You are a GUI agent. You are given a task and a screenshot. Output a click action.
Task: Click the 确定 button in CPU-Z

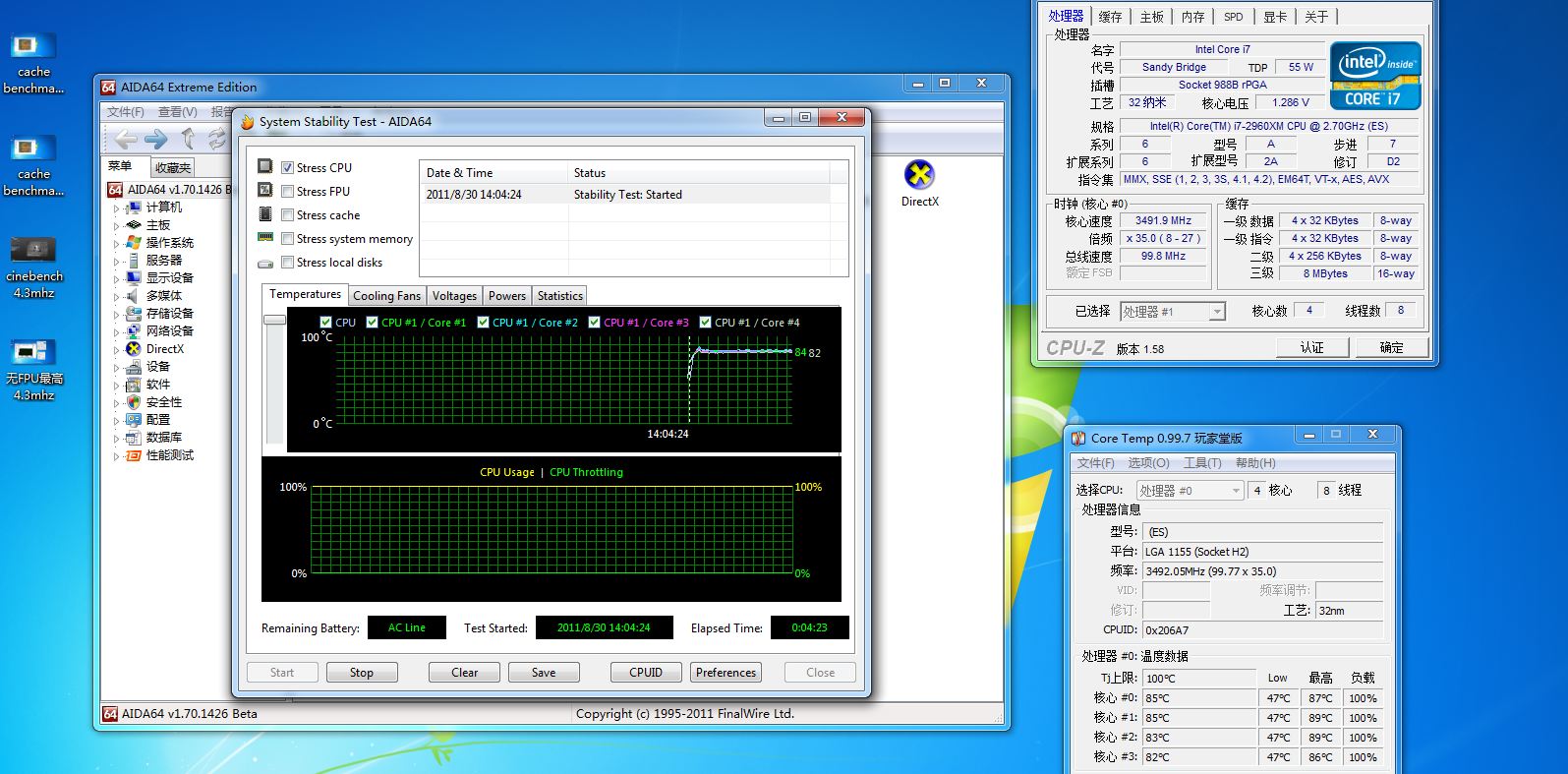(x=1391, y=347)
